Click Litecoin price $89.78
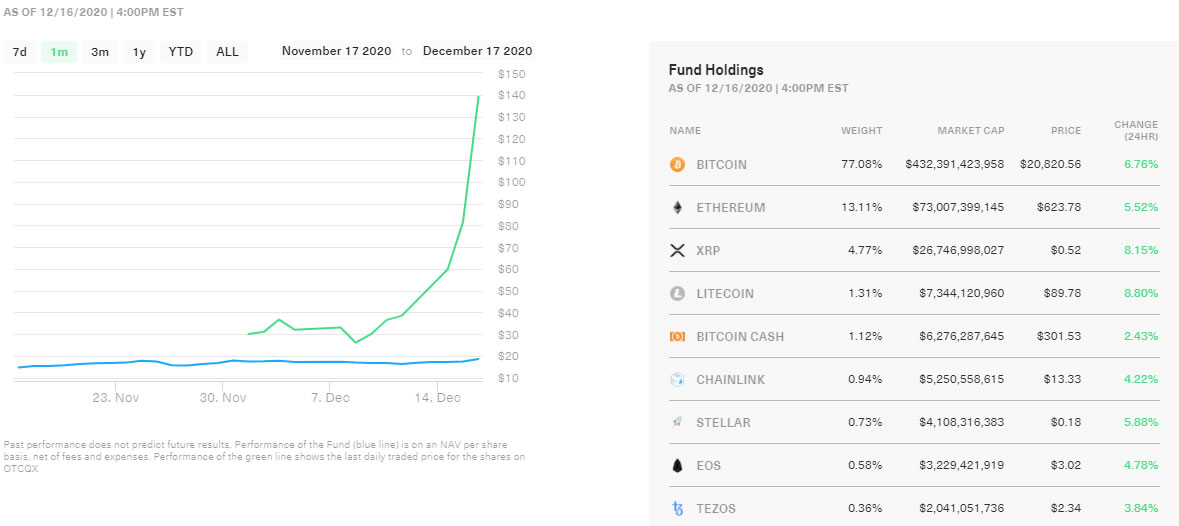This screenshot has height=526, width=1179. point(1062,294)
